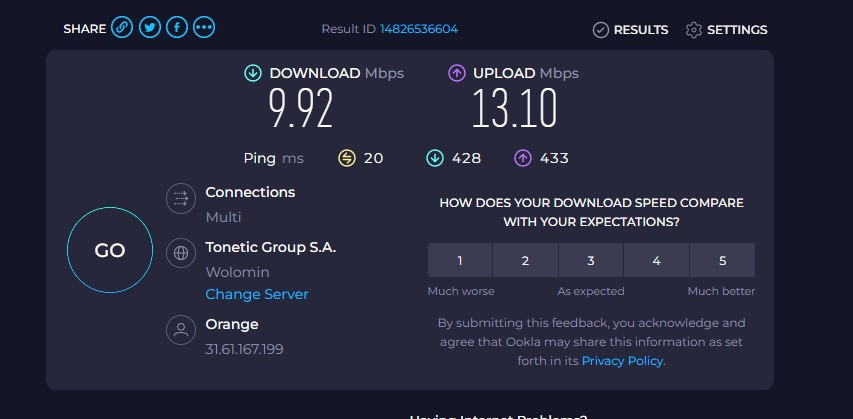Screen dimensions: 853x419
Task: Click the server globe icon
Action: [181, 254]
